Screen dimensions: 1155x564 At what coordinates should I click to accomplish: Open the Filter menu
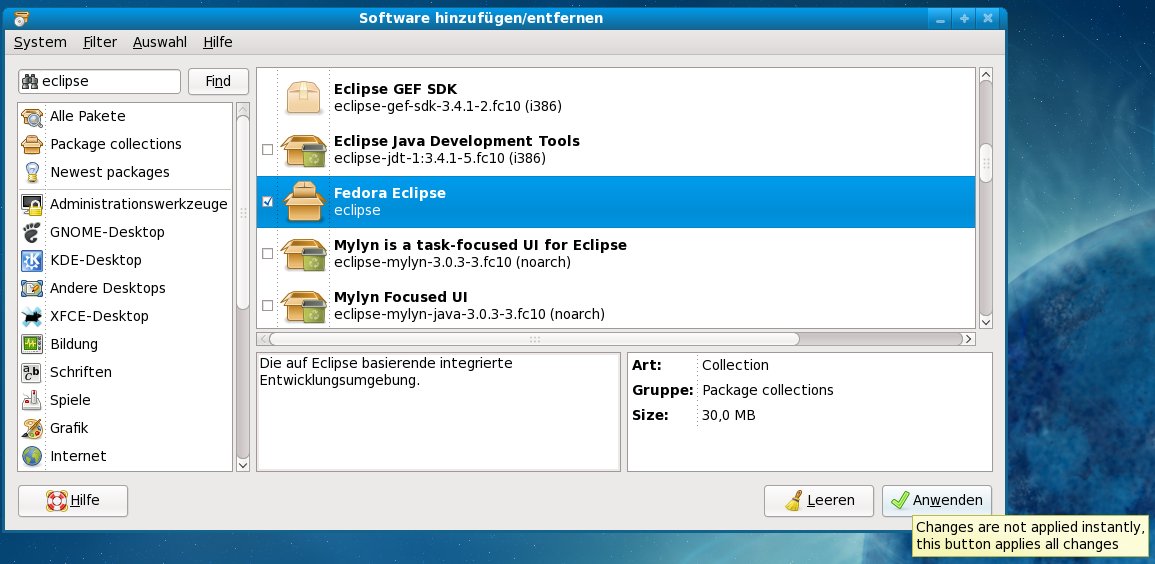(100, 42)
